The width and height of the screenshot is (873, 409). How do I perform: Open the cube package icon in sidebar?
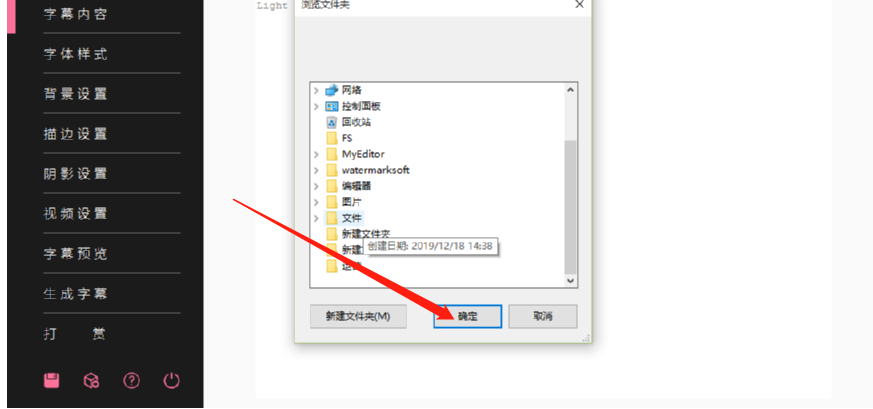click(91, 381)
